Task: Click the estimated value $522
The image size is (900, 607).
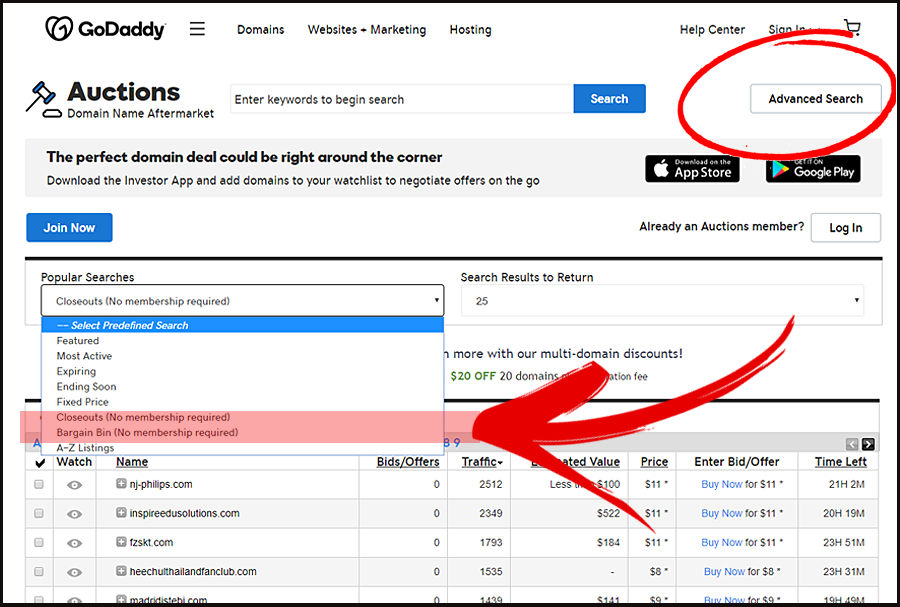Action: coord(608,513)
